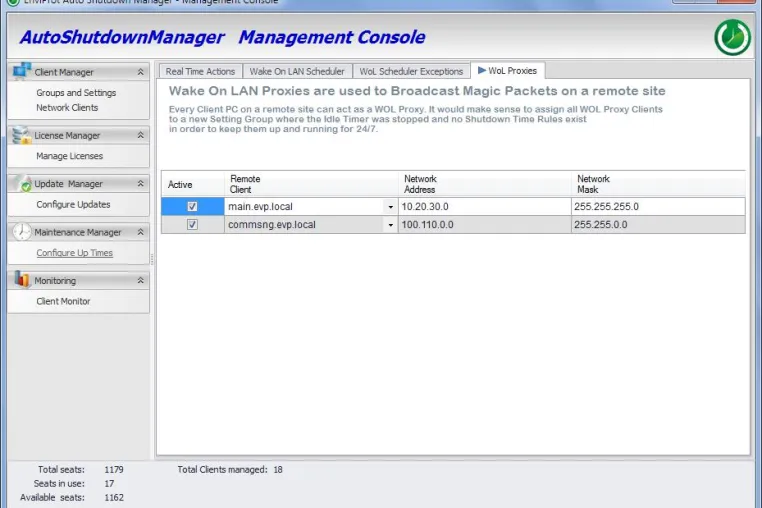Viewport: 762px width, 508px height.
Task: Open WoL Scheduler Exceptions tab
Action: click(x=411, y=71)
